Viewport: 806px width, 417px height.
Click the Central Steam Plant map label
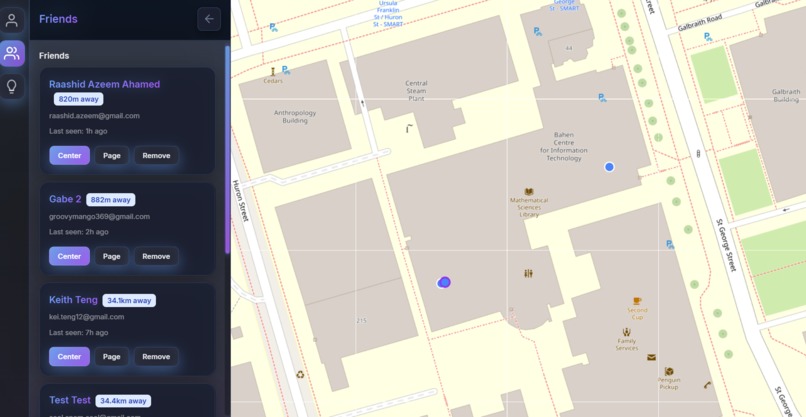(x=416, y=90)
